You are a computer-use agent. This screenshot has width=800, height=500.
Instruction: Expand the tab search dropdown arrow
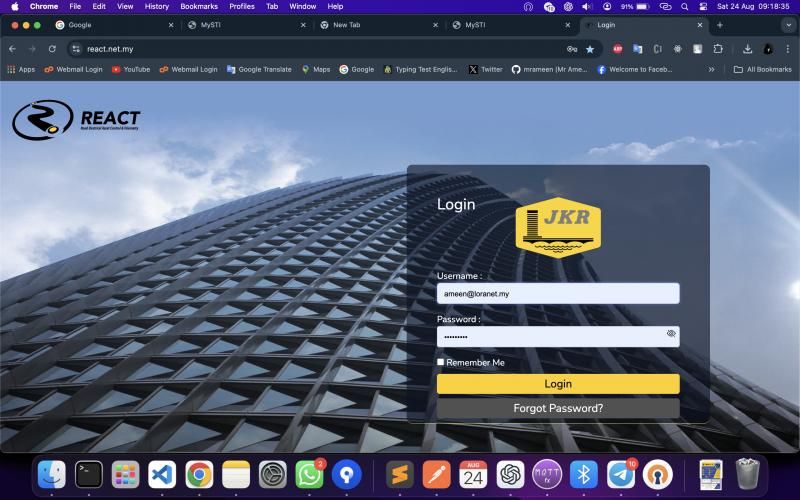coord(788,25)
